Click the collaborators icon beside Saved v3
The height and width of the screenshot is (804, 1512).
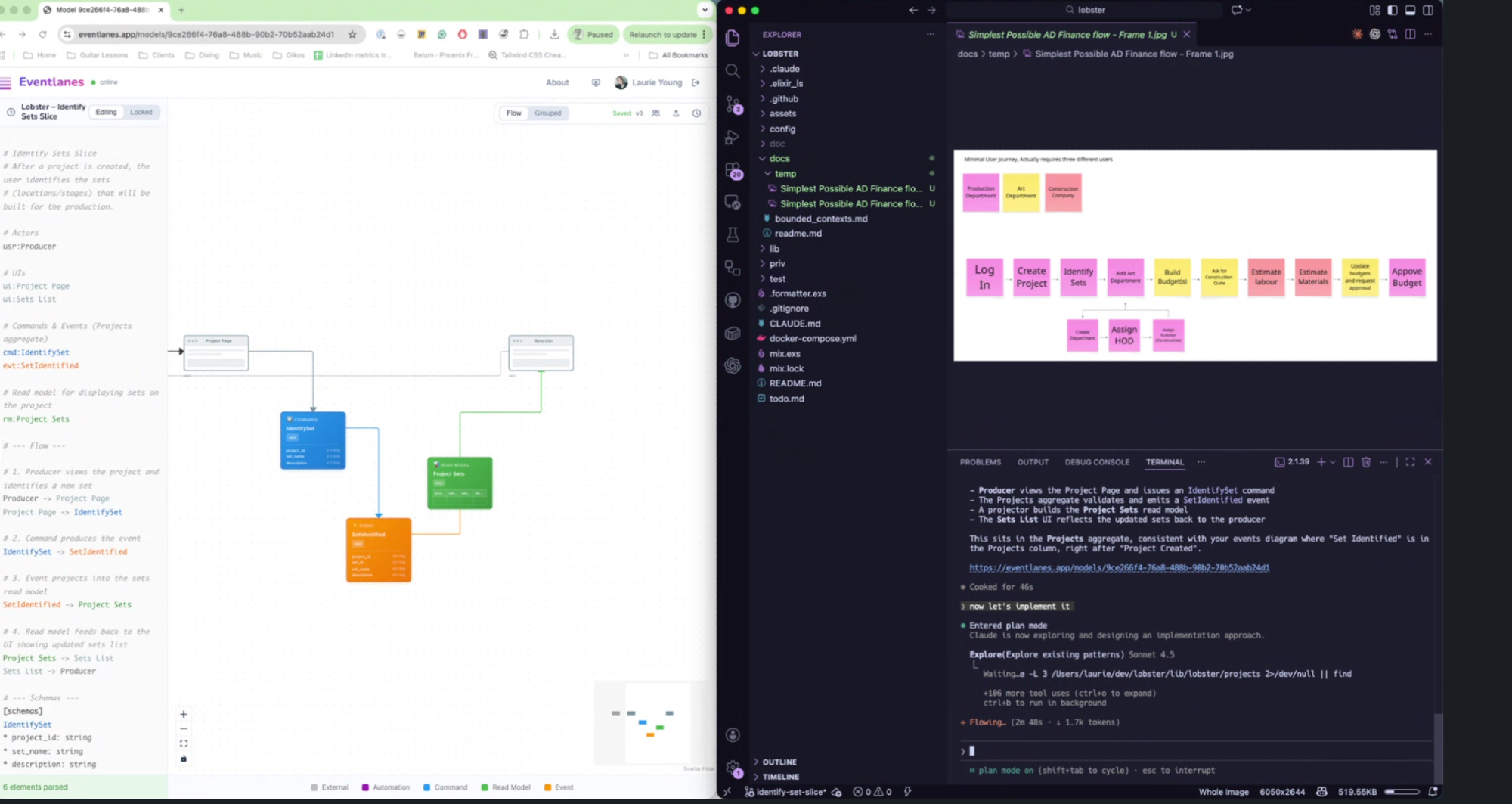pyautogui.click(x=655, y=113)
